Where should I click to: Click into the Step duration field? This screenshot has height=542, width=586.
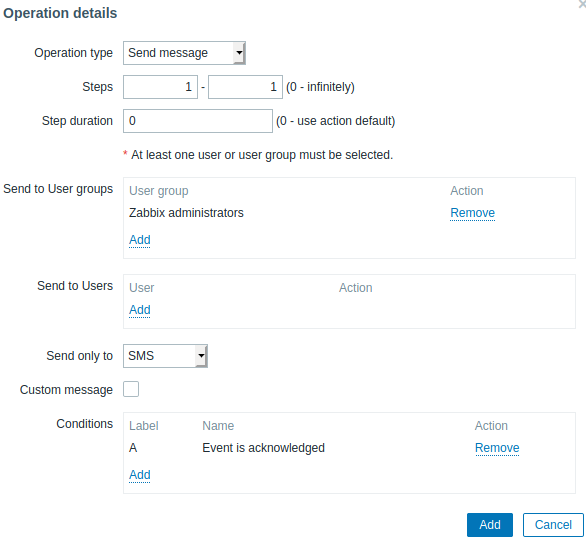198,121
